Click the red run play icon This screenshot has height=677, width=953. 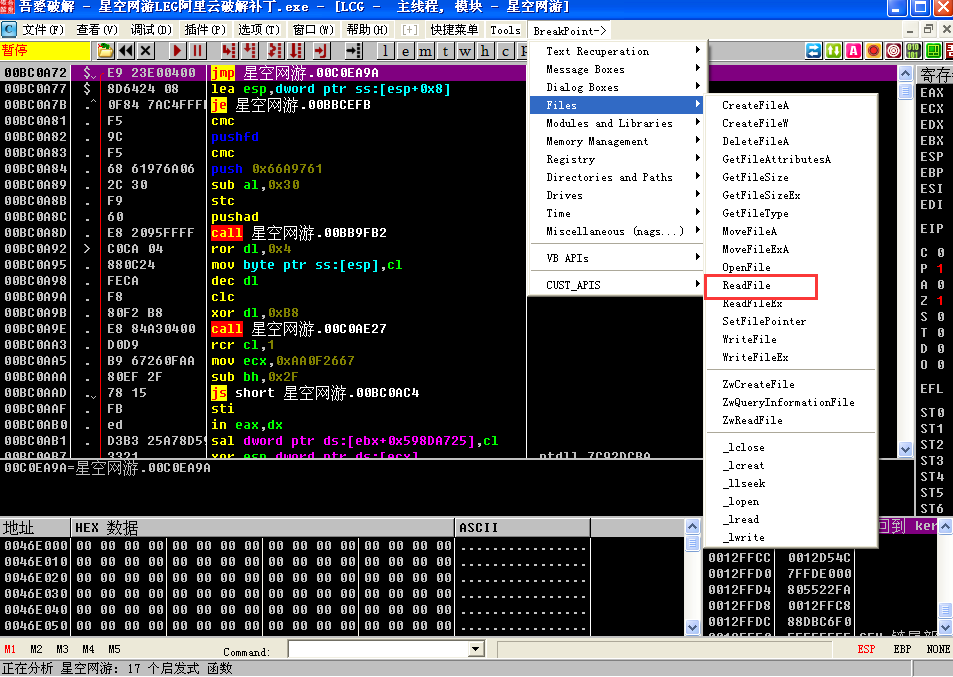pos(178,51)
